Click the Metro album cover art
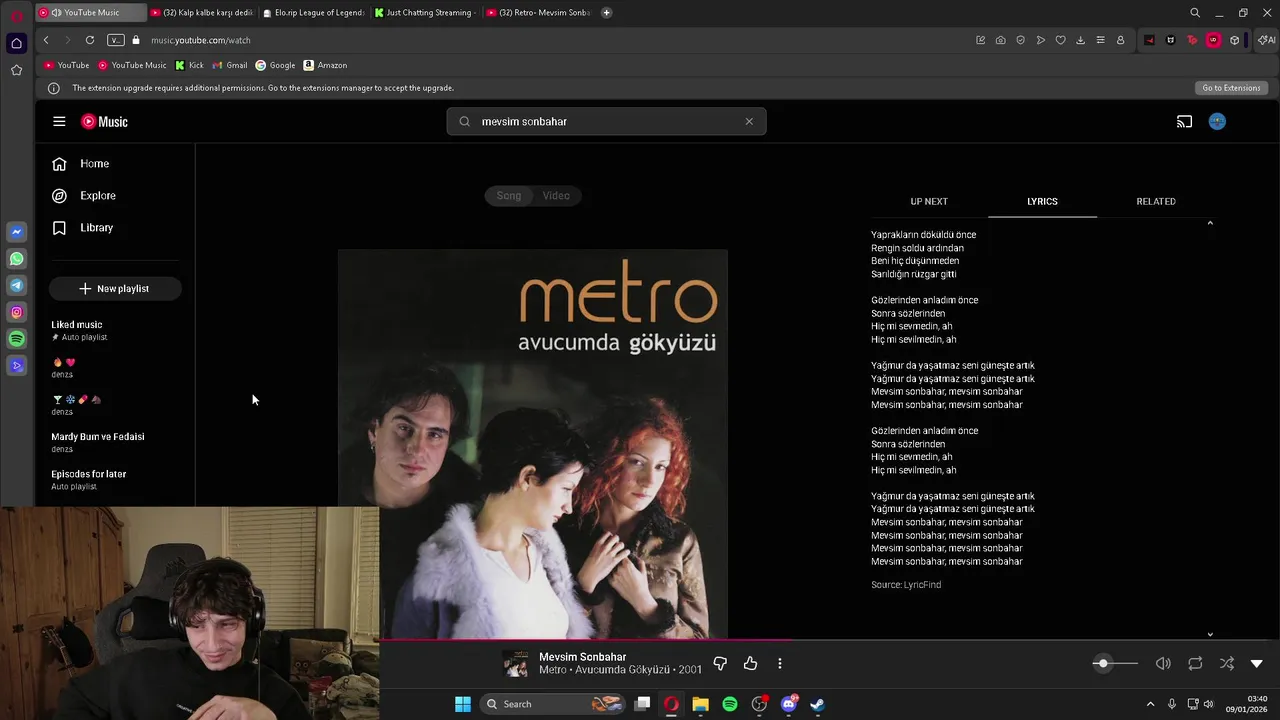 pos(533,444)
